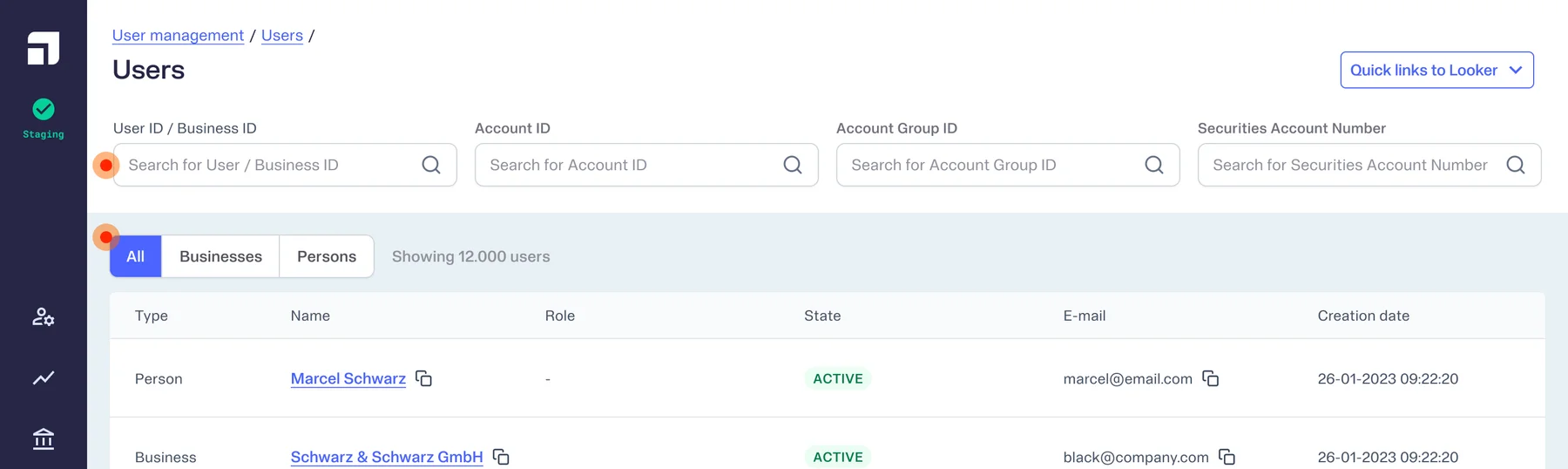Expand Quick links to Looker dropdown
The width and height of the screenshot is (1568, 469).
1436,70
